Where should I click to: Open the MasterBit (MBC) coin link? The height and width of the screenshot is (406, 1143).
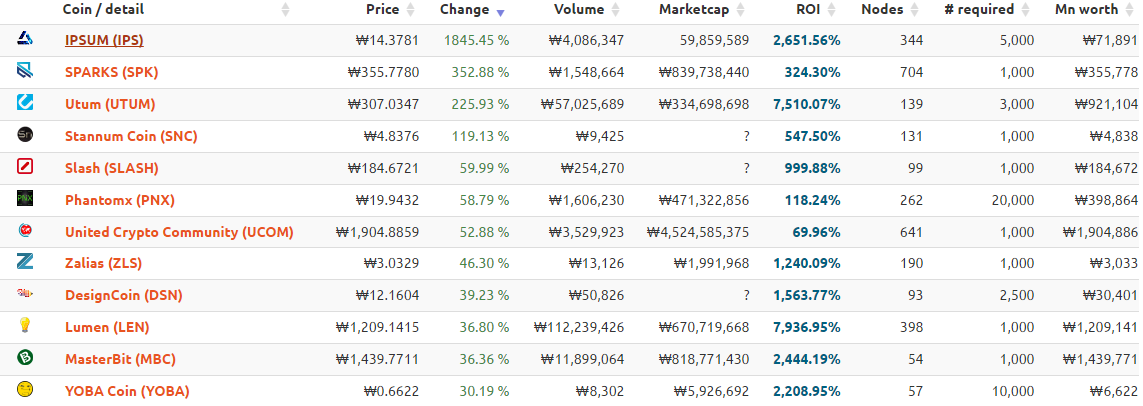[x=120, y=359]
